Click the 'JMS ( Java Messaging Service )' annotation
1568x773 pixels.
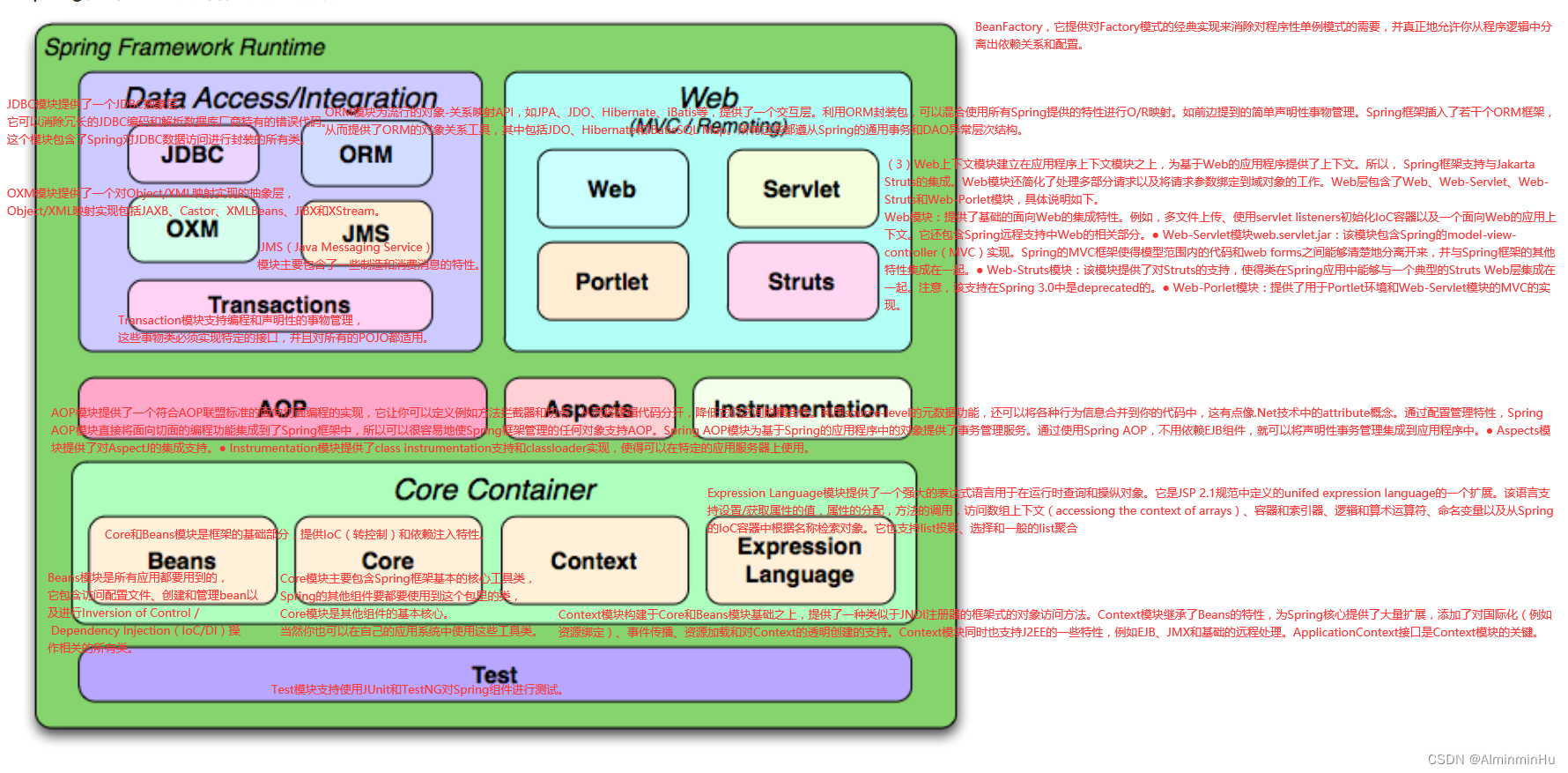coord(345,248)
